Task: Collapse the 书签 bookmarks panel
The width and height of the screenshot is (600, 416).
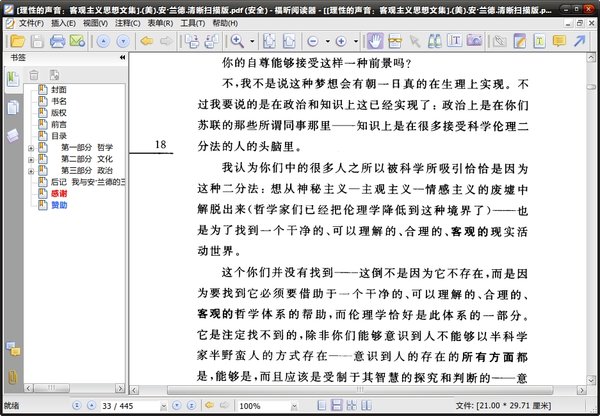Action: [x=122, y=57]
